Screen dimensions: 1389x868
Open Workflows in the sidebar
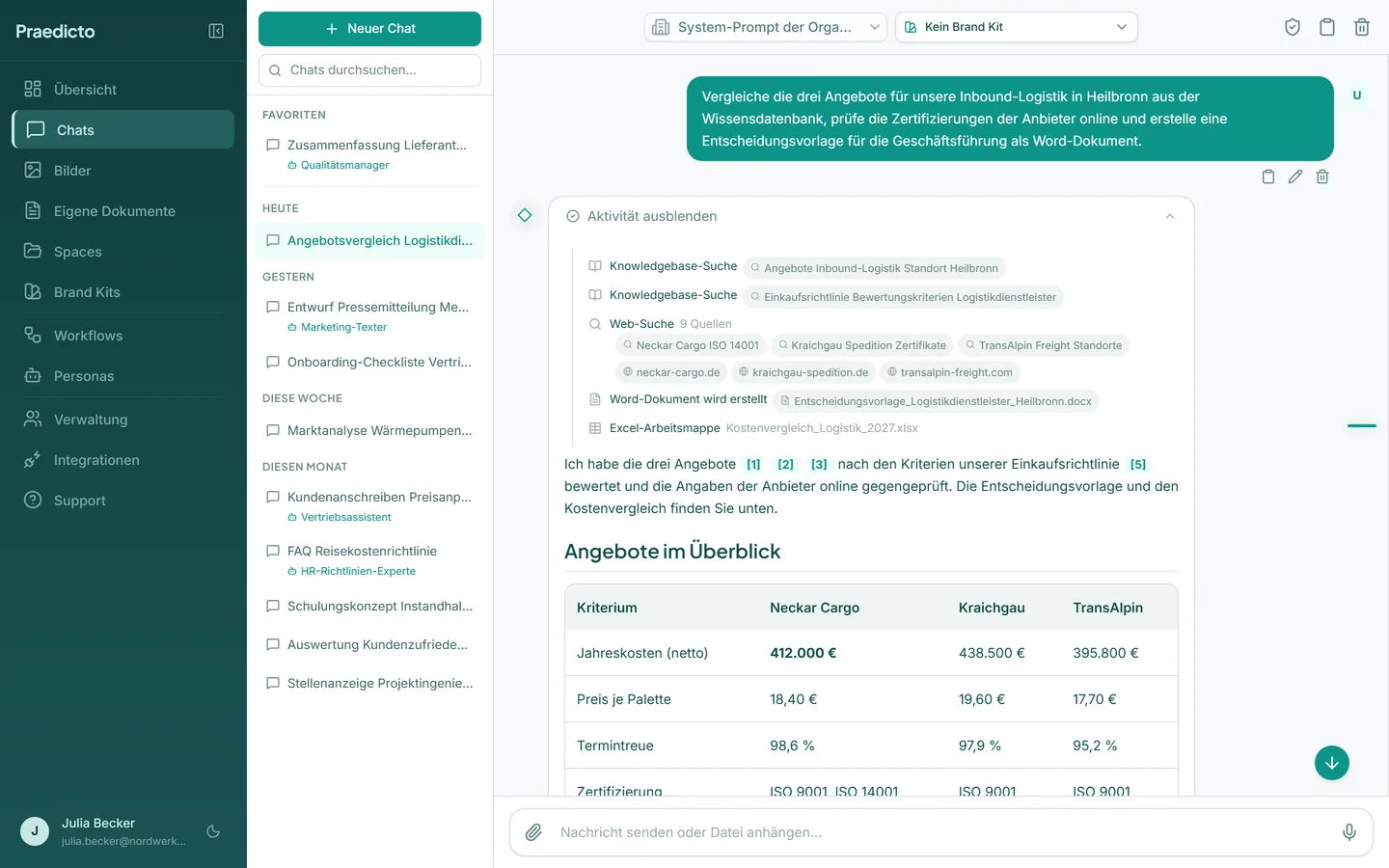click(123, 336)
